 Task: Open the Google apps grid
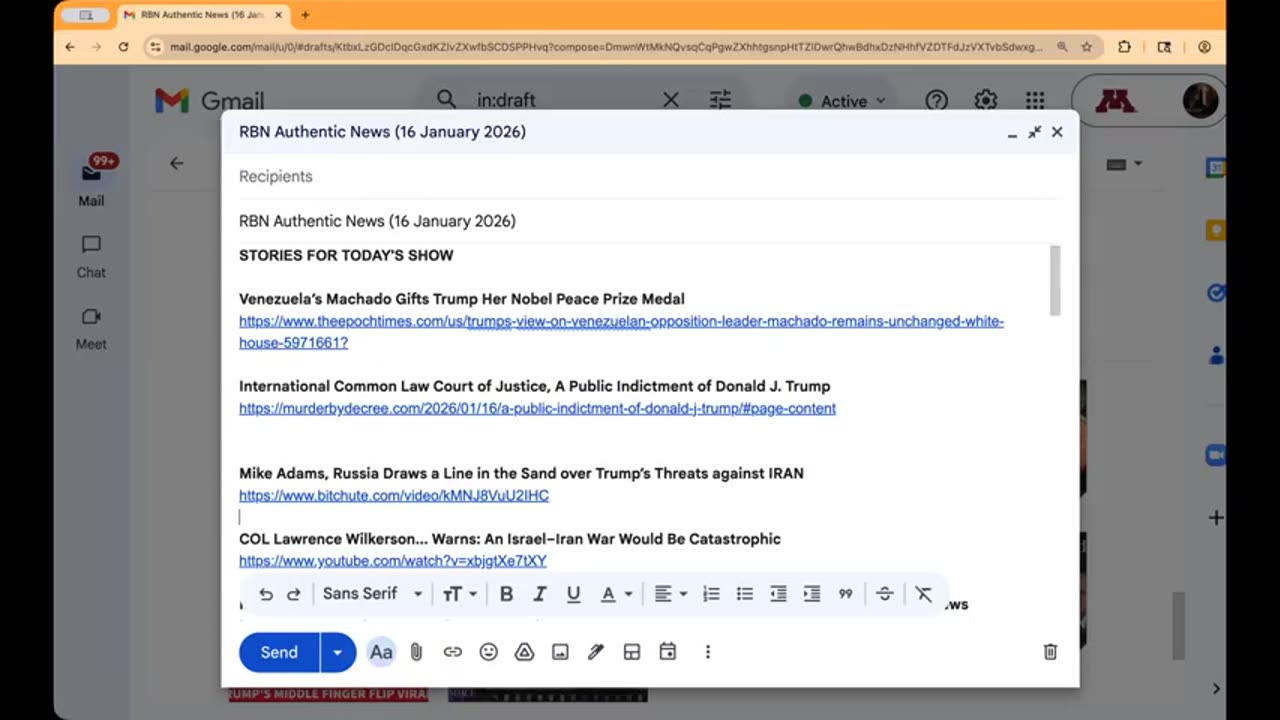pyautogui.click(x=1035, y=100)
